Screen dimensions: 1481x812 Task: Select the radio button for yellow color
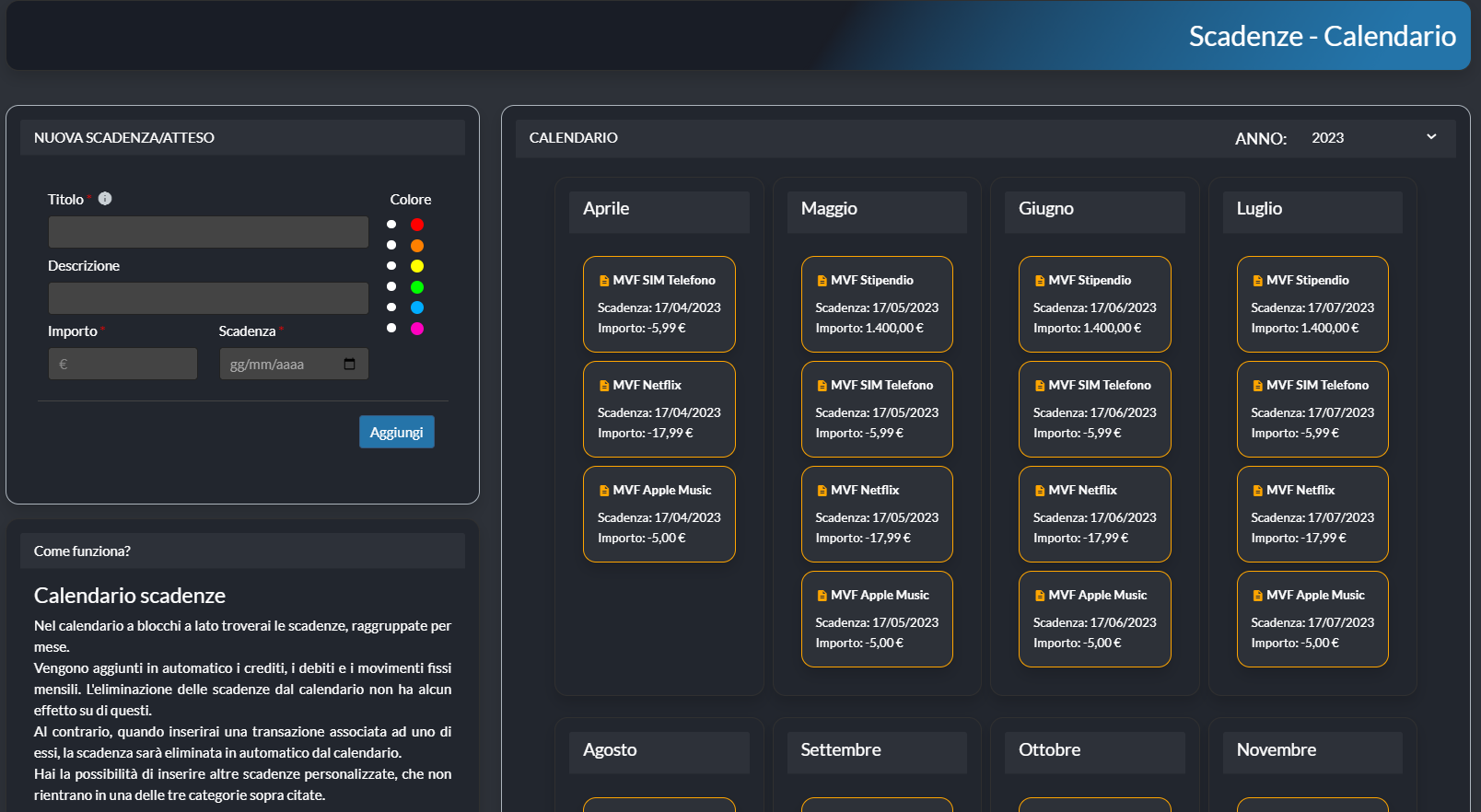click(391, 266)
